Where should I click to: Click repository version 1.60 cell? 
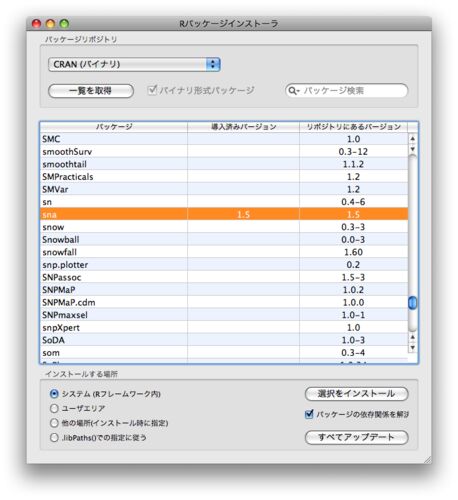(x=353, y=252)
